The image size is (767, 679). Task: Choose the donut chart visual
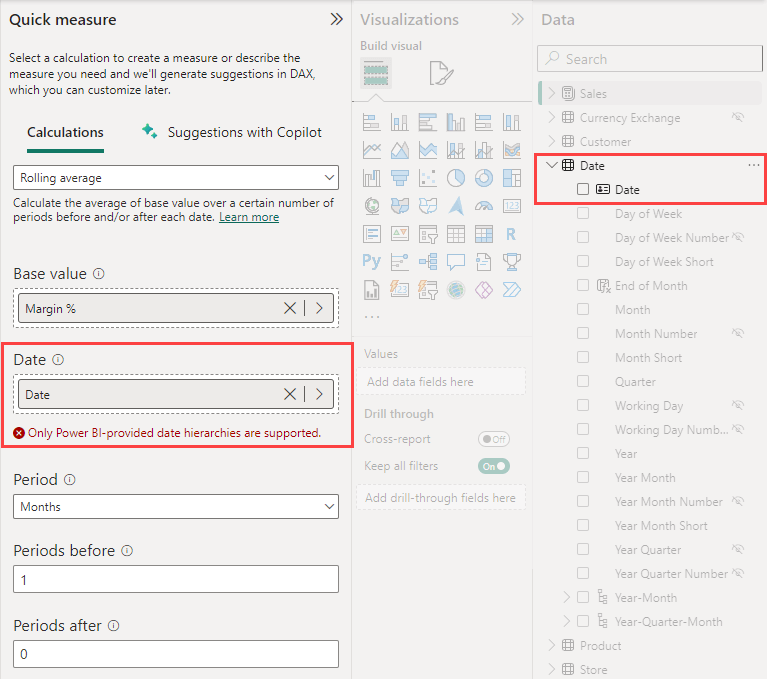pyautogui.click(x=484, y=178)
